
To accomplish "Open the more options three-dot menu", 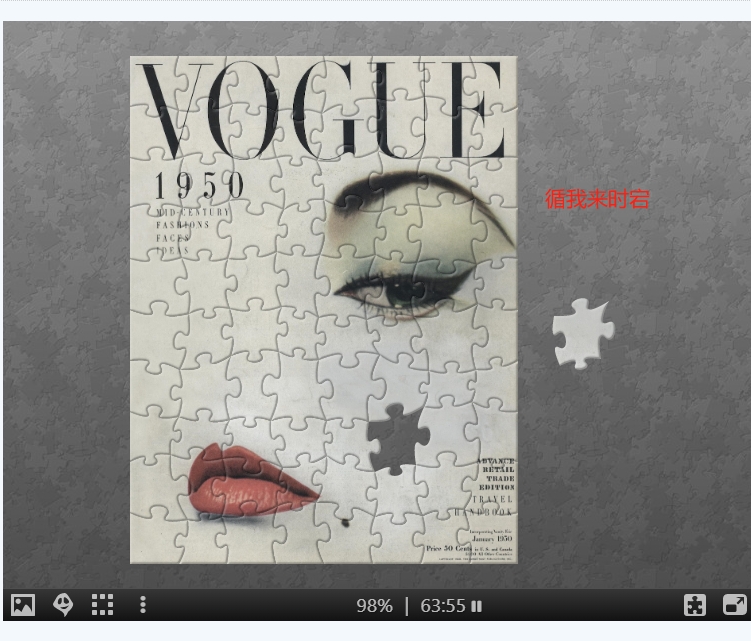I will pos(143,605).
